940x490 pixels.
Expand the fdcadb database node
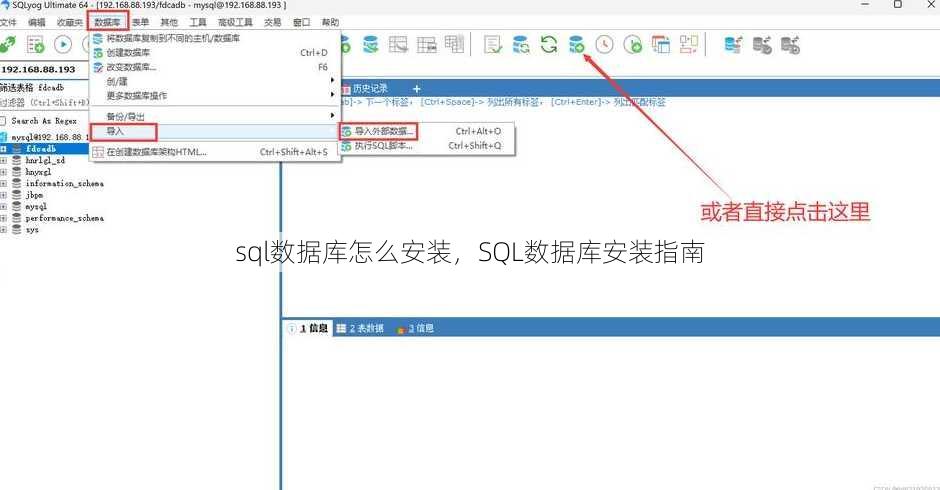coord(3,149)
